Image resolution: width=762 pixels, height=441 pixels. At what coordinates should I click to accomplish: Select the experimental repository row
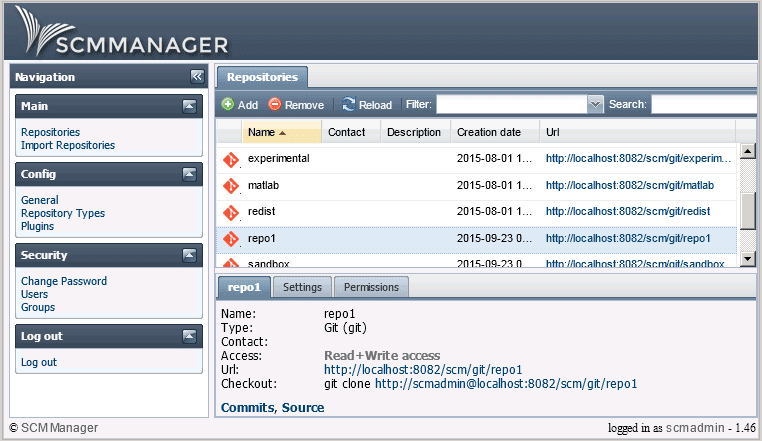(476, 159)
